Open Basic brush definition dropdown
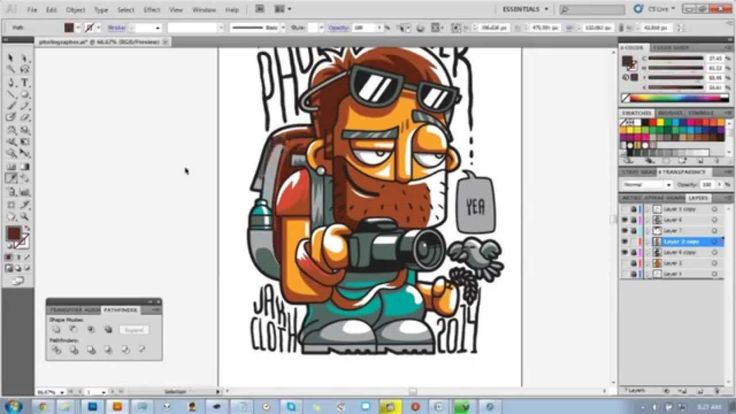Screen dimensions: 736x414 (283, 28)
